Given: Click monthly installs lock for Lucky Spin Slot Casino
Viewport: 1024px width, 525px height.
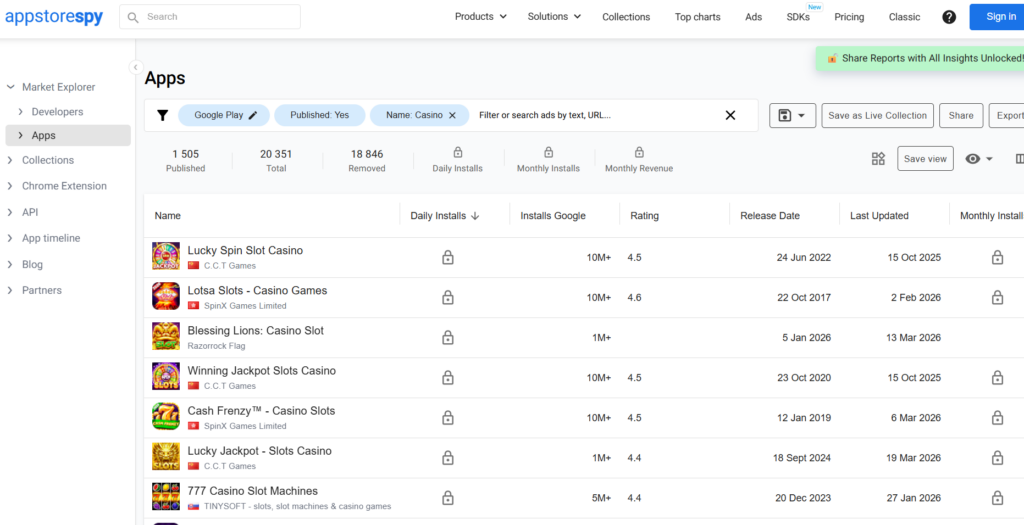Looking at the screenshot, I should tap(997, 257).
